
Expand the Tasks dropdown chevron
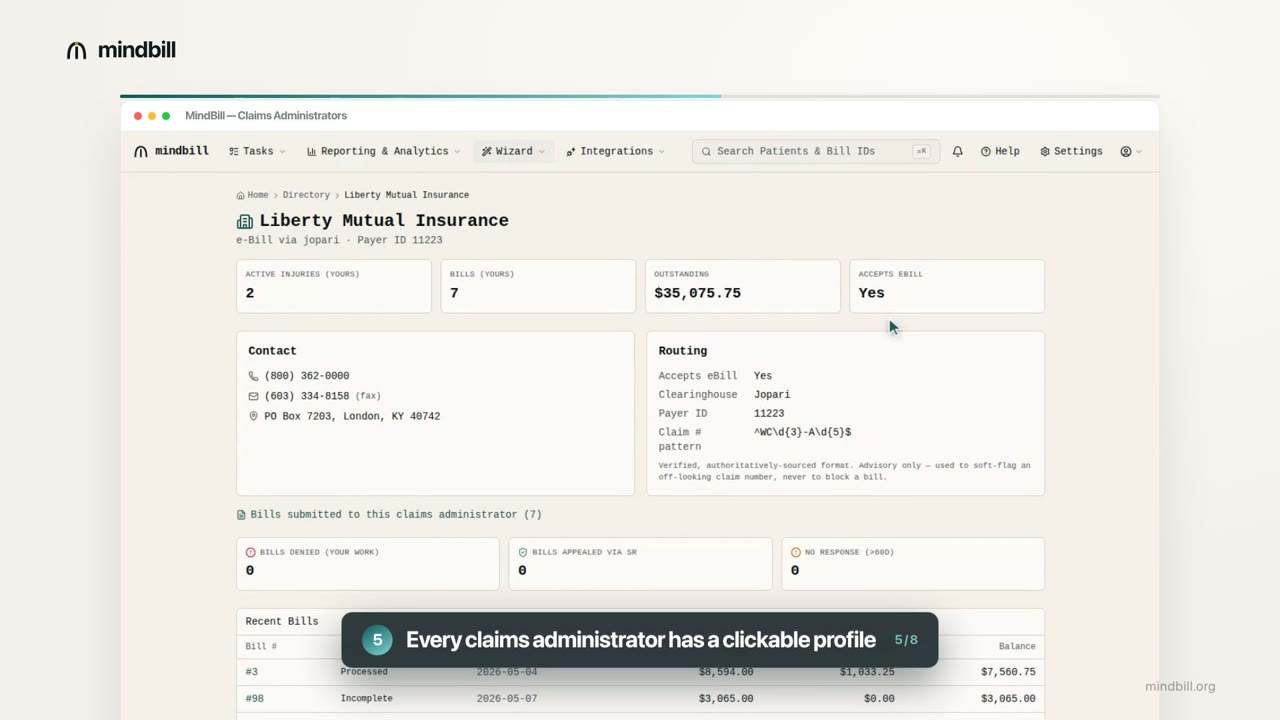tap(282, 152)
